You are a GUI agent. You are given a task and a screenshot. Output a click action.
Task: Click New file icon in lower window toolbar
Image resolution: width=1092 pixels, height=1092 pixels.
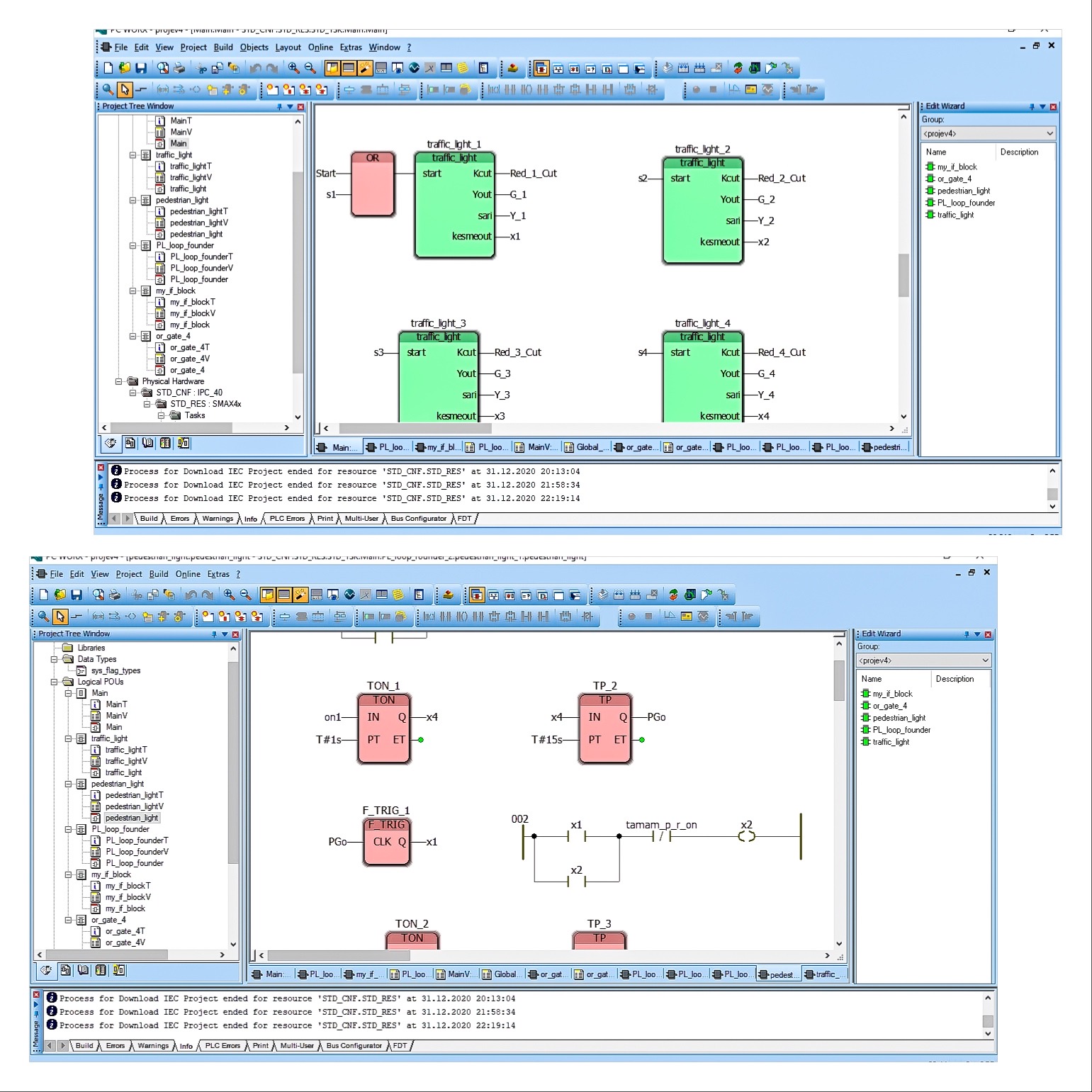coord(44,595)
